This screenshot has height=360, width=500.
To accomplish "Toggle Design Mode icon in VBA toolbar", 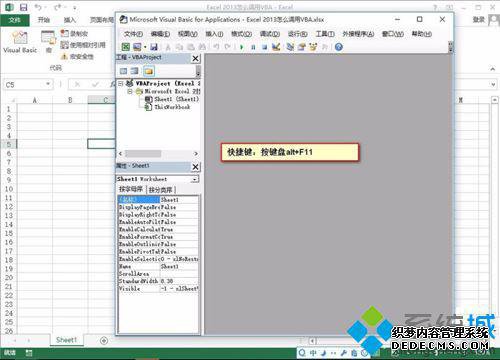I will 276,47.
